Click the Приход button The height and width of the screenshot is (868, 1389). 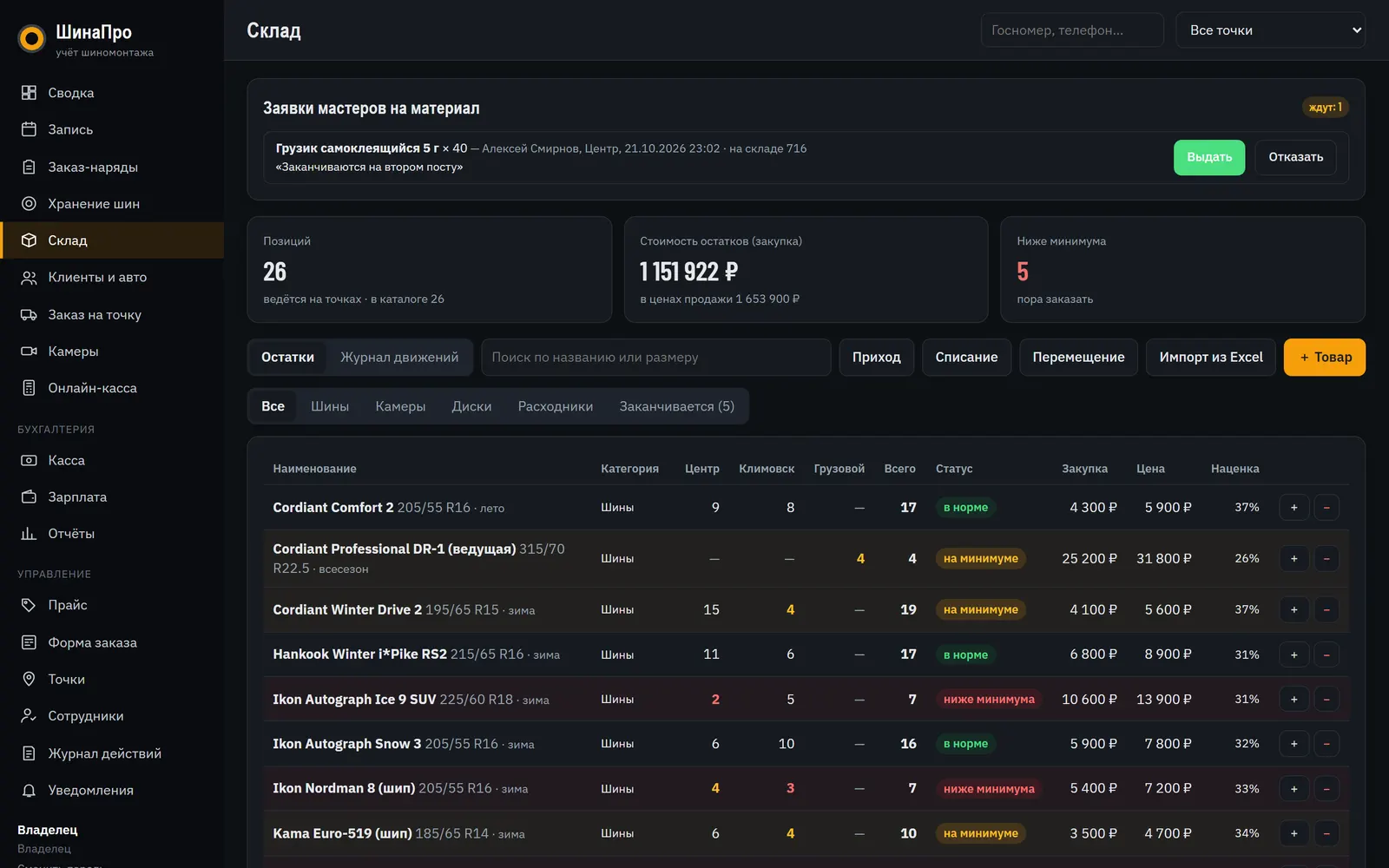point(876,358)
